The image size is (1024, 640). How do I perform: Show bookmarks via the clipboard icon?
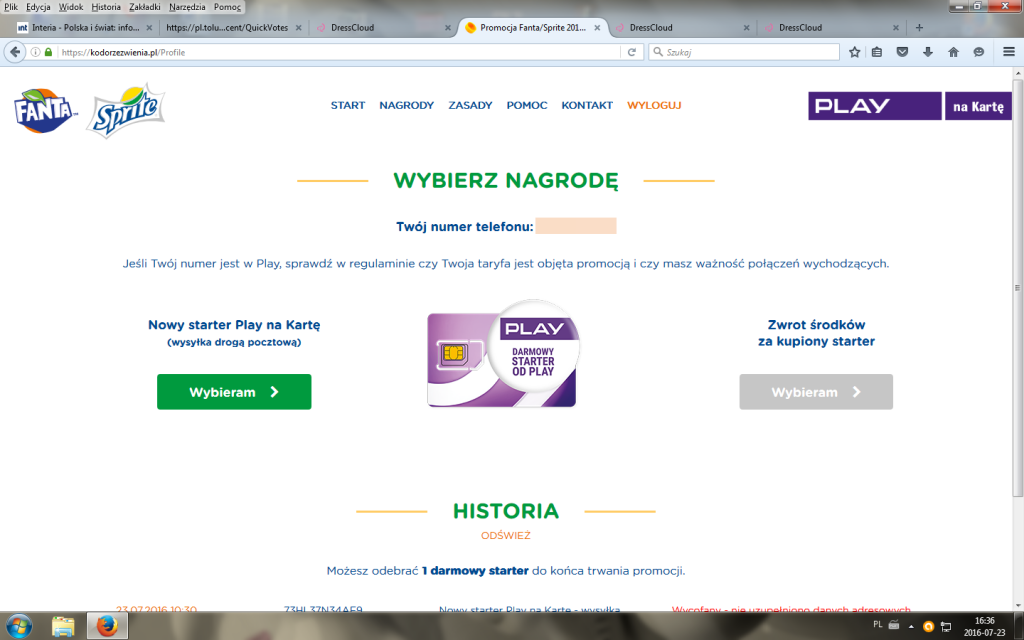[876, 52]
